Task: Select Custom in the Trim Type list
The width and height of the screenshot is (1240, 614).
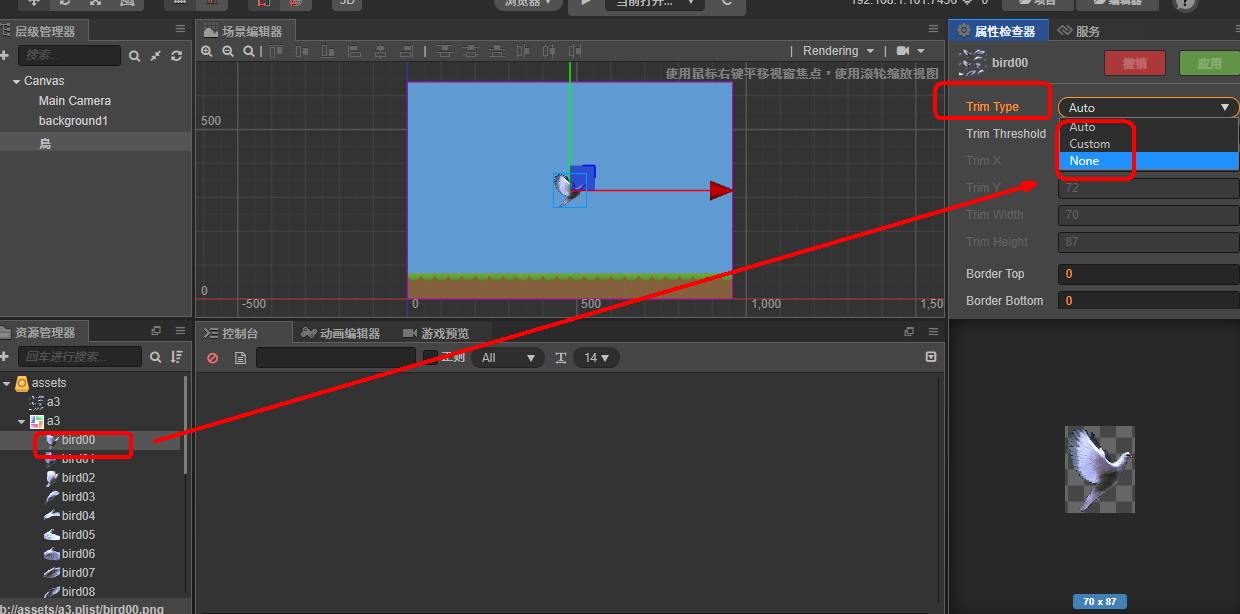Action: point(1148,144)
